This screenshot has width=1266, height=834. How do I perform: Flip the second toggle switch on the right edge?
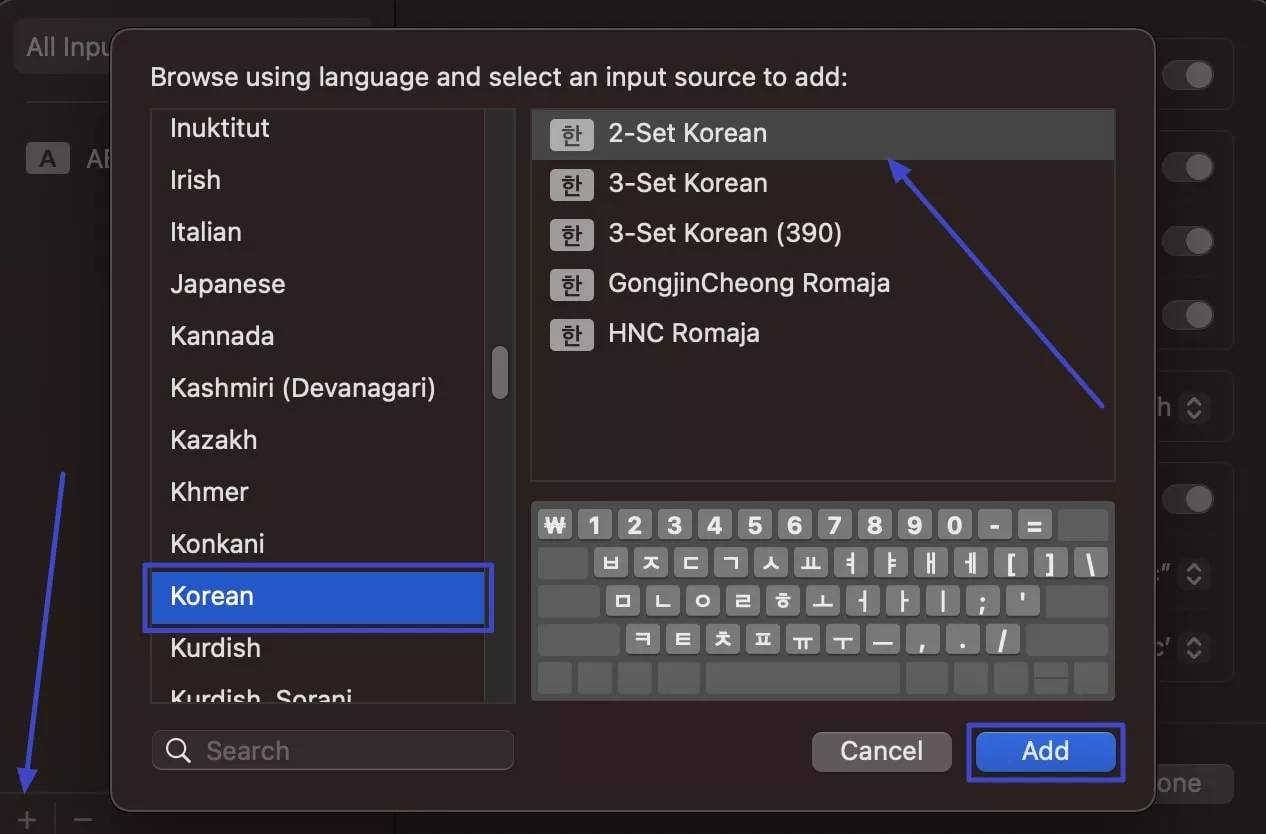click(1188, 167)
